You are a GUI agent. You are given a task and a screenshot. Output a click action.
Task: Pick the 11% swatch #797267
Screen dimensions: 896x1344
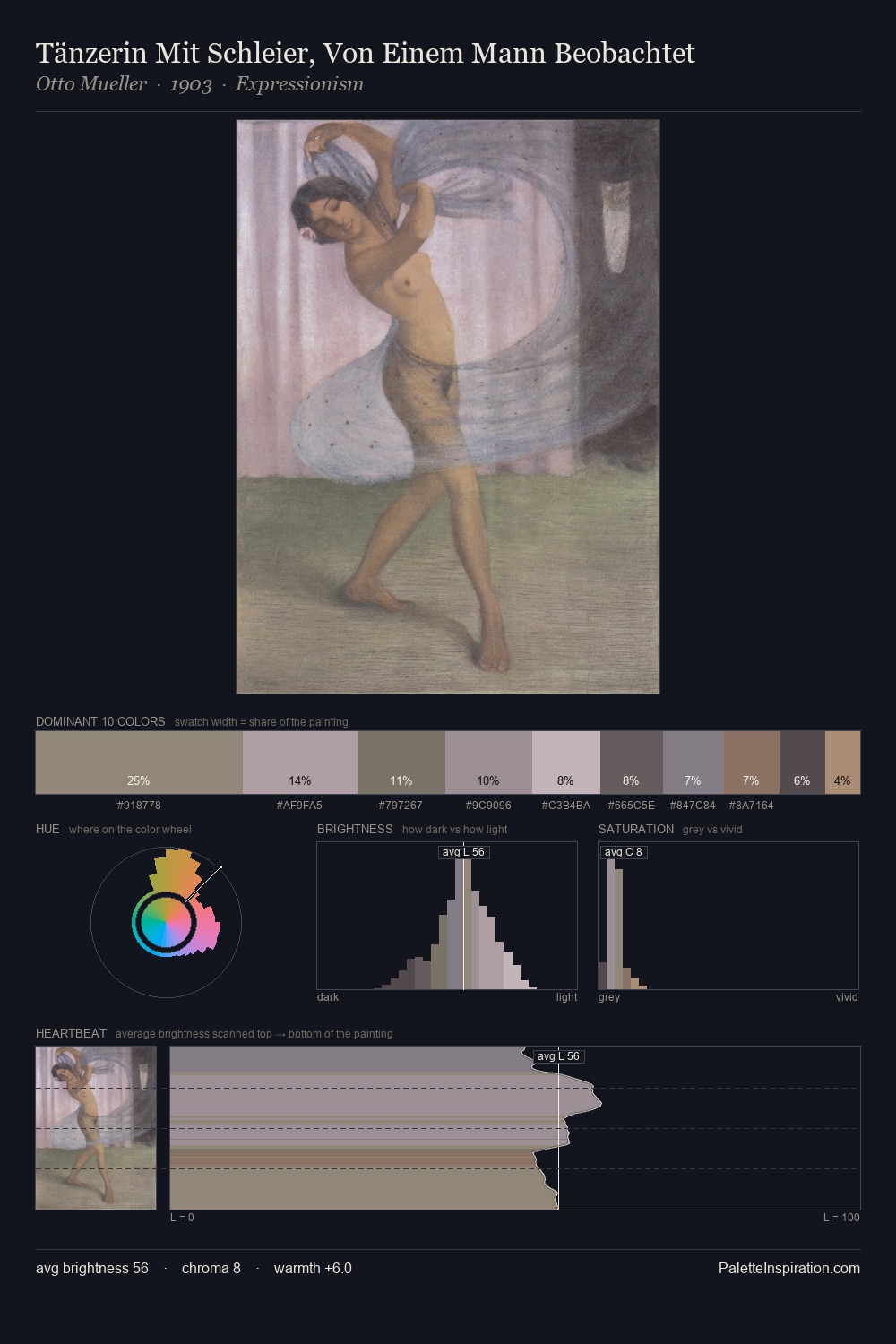(401, 762)
